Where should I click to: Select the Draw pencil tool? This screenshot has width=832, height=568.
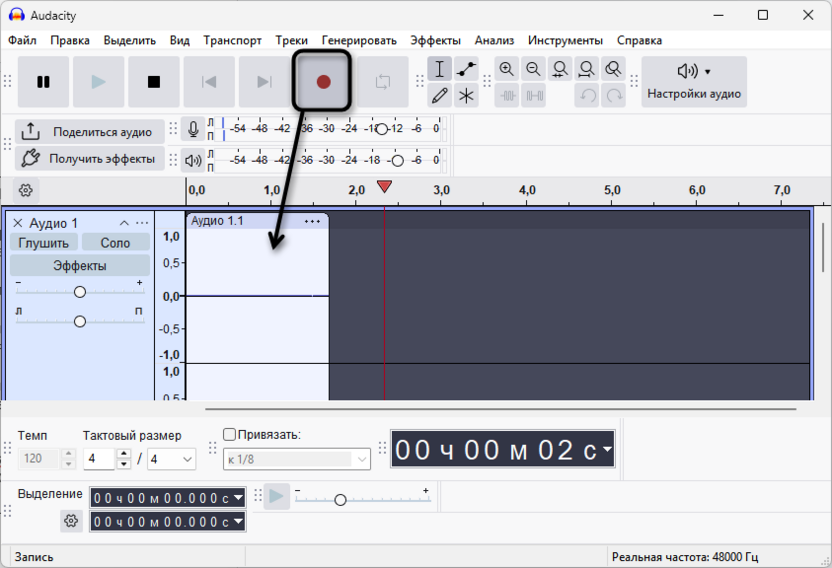439,96
